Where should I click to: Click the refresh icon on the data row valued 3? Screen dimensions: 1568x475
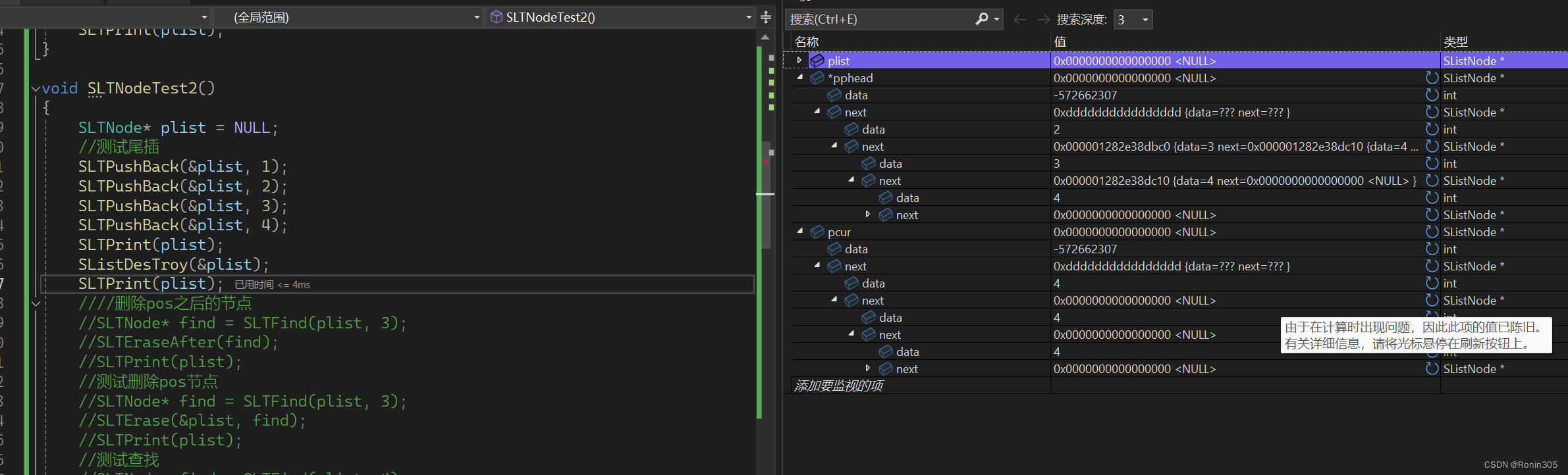click(1432, 163)
